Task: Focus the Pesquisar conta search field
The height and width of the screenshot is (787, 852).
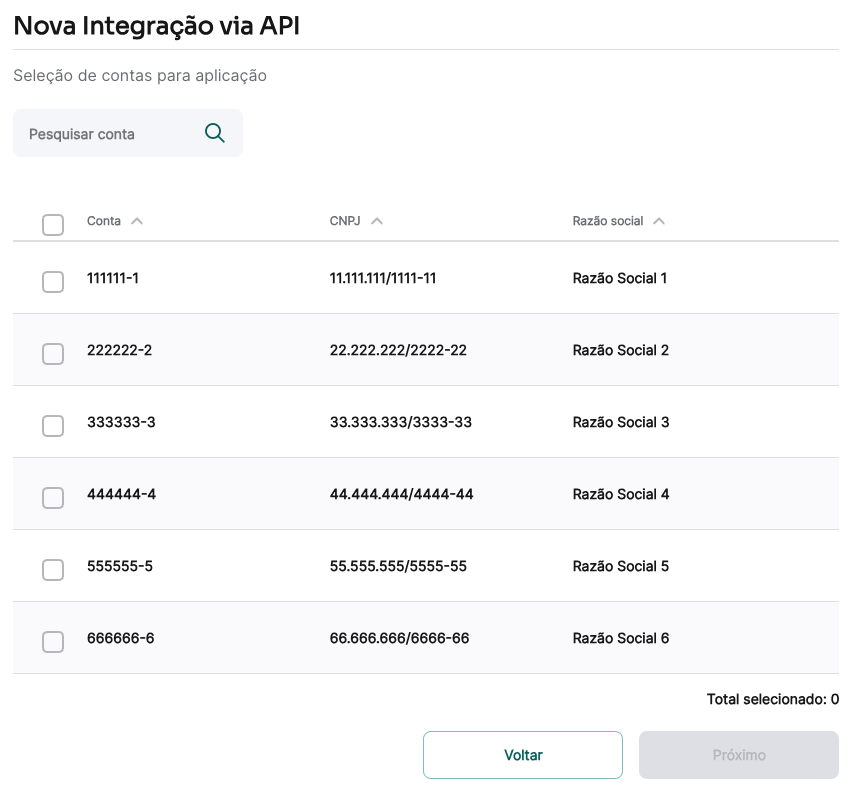Action: click(110, 134)
